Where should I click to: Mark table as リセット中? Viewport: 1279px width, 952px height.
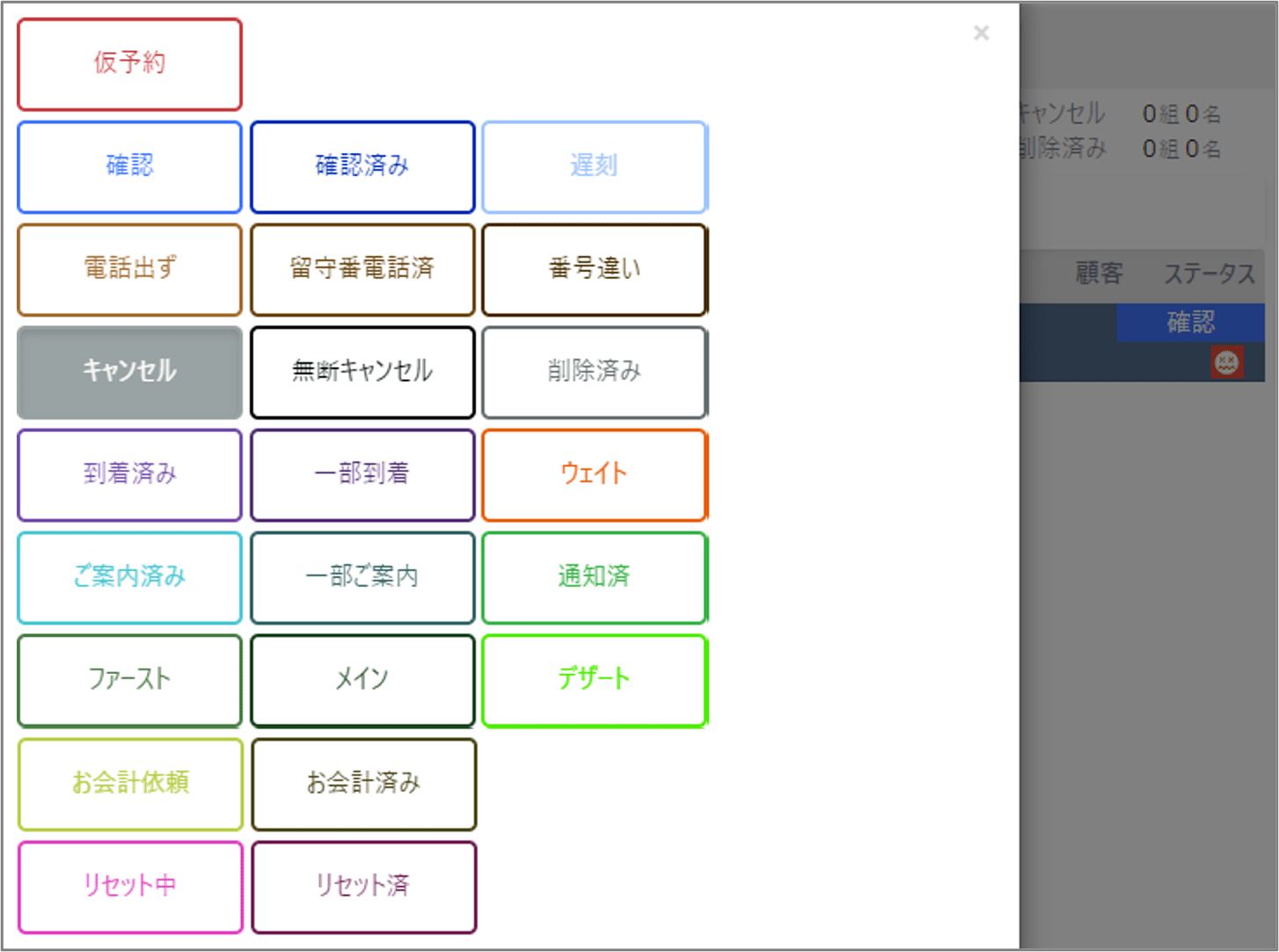coord(129,887)
